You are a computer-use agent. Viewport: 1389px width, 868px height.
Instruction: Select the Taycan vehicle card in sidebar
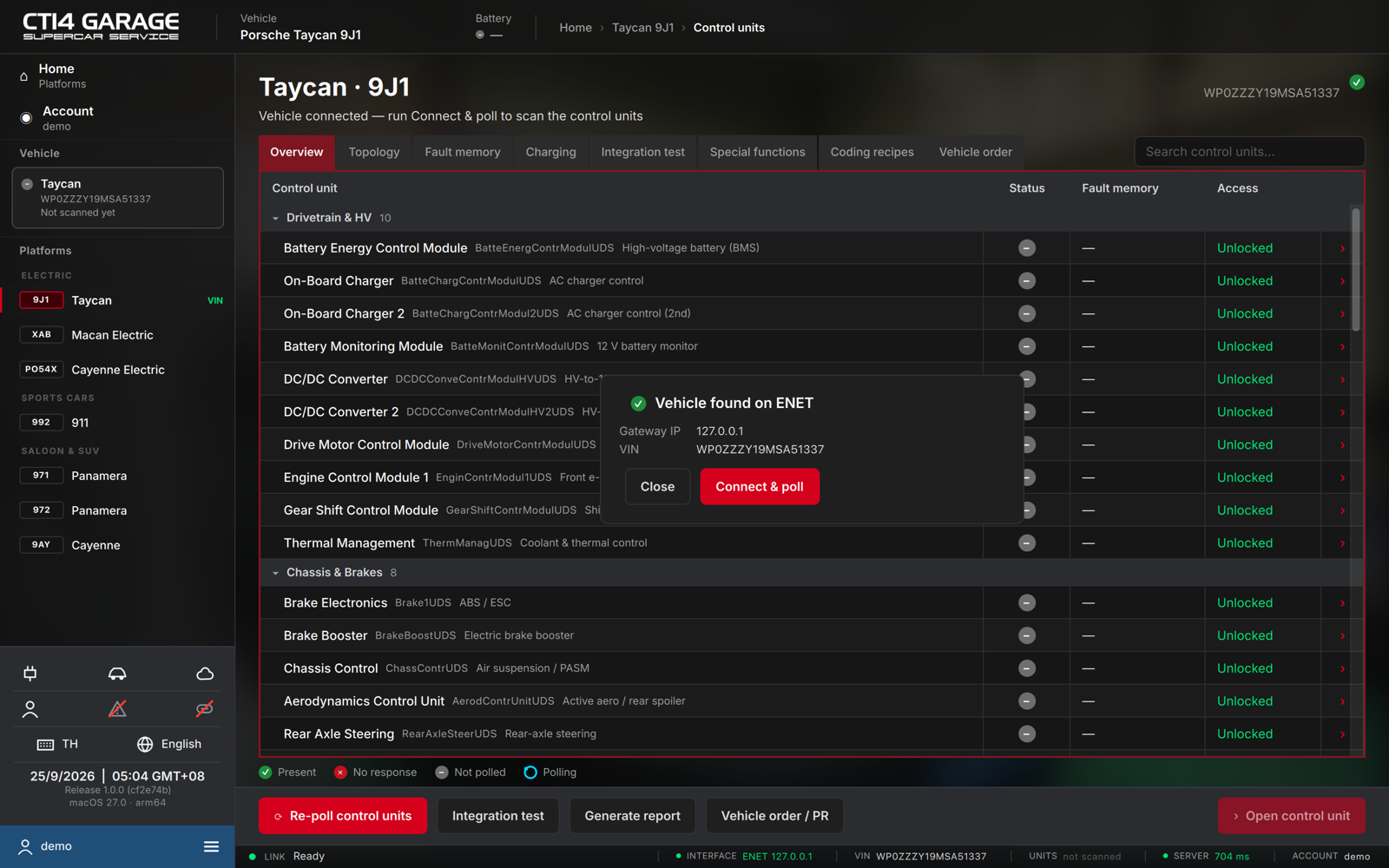pyautogui.click(x=118, y=198)
